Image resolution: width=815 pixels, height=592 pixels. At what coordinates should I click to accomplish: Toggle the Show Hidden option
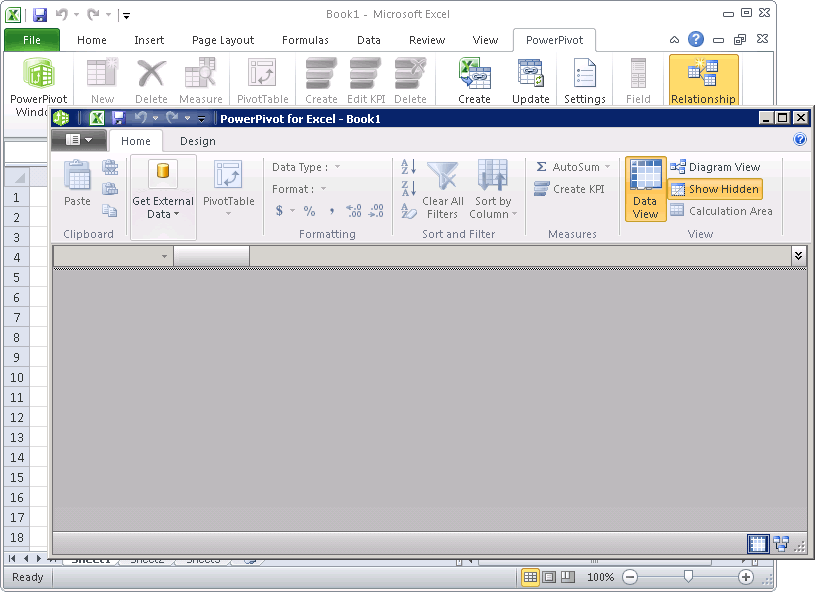coord(715,189)
